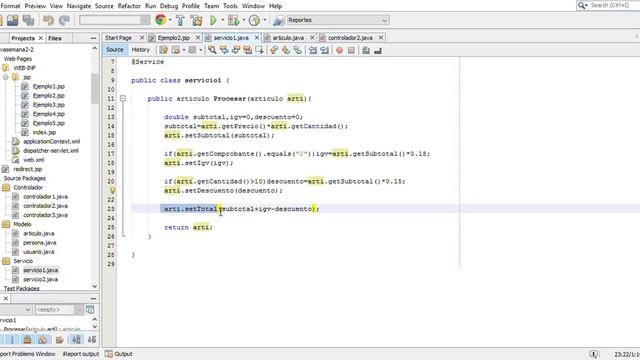Switch to the articulo.java editor tab
The image size is (640, 360).
pos(288,38)
